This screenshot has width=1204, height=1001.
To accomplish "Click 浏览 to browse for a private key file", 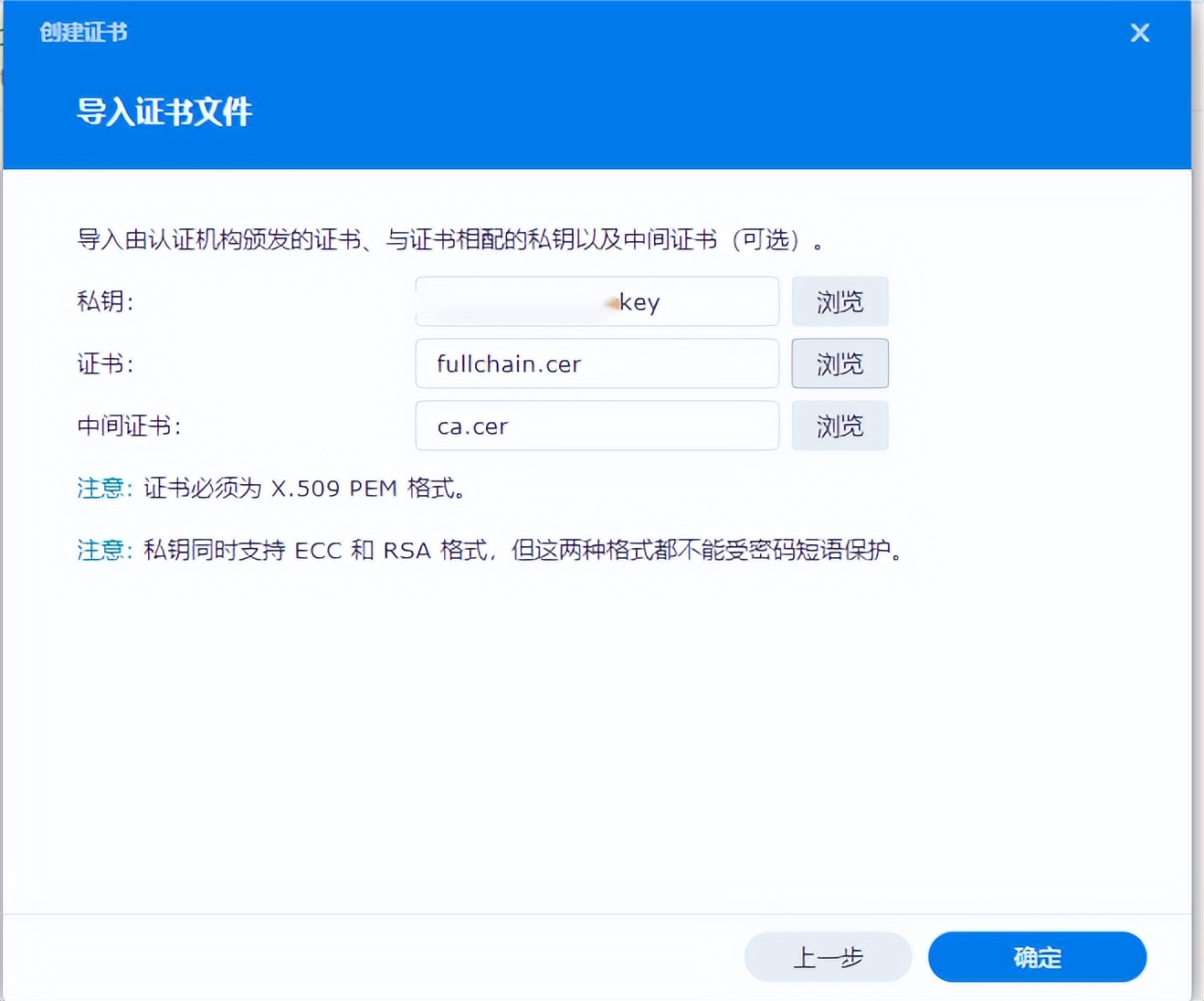I will [839, 301].
